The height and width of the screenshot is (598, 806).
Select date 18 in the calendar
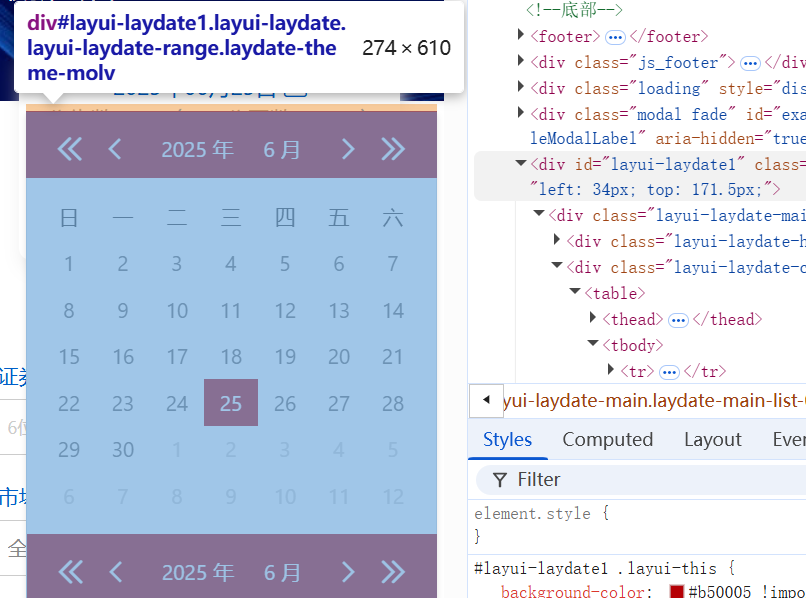tap(231, 356)
